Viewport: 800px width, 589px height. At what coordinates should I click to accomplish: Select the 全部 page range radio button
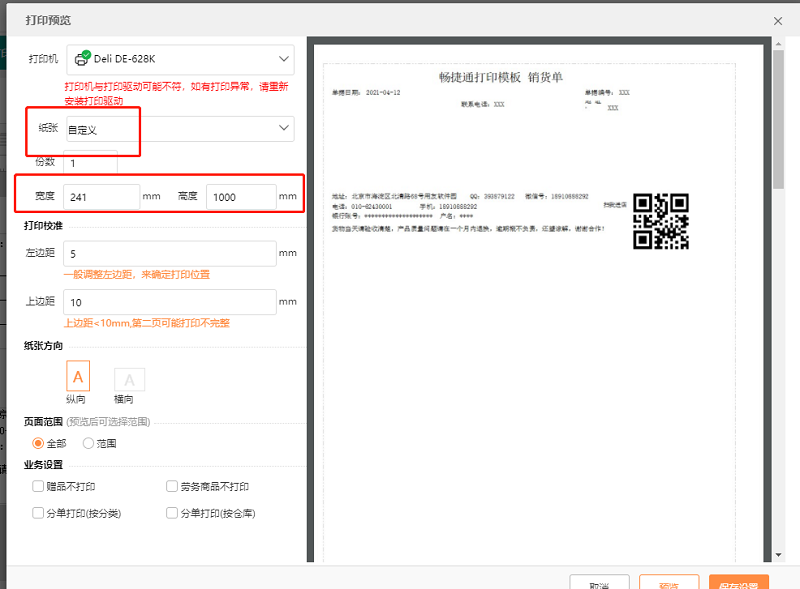click(38, 443)
